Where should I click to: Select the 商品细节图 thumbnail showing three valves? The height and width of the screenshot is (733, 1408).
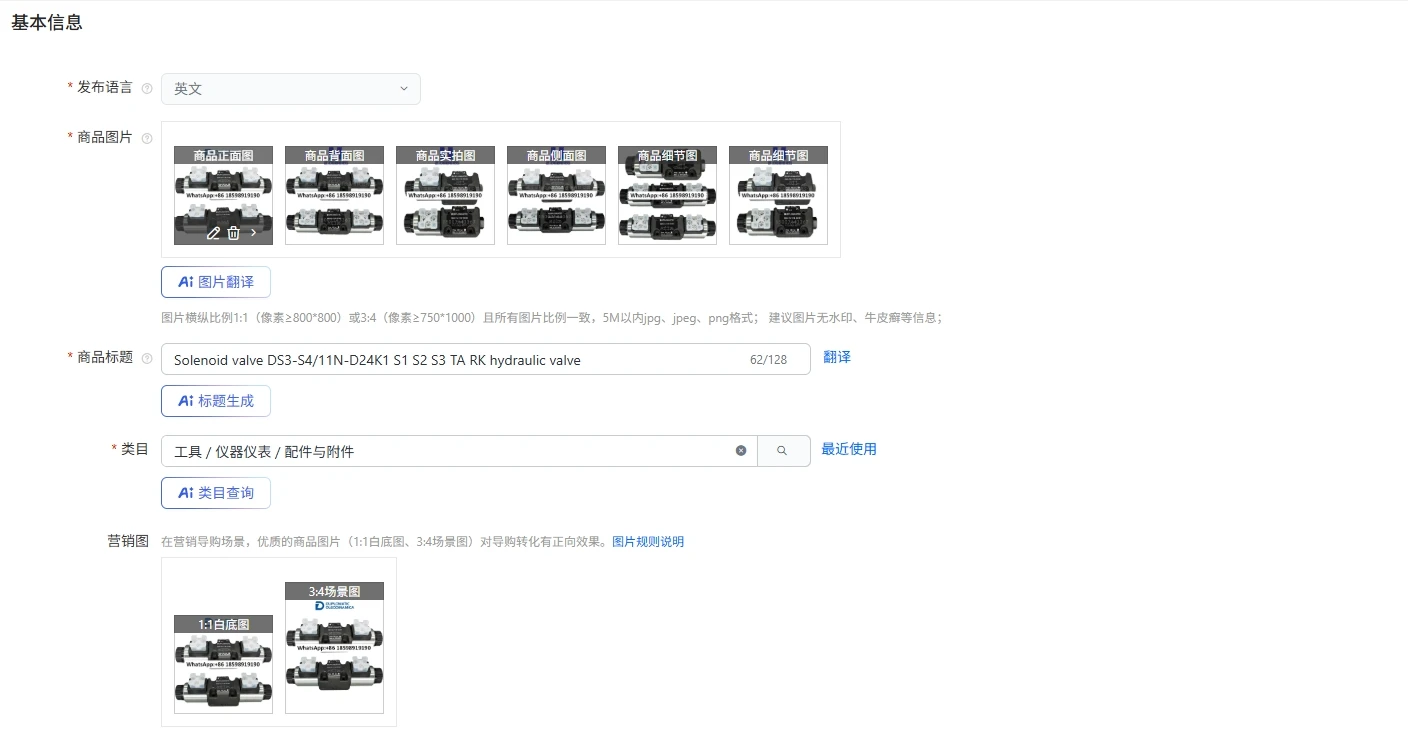pyautogui.click(x=668, y=195)
